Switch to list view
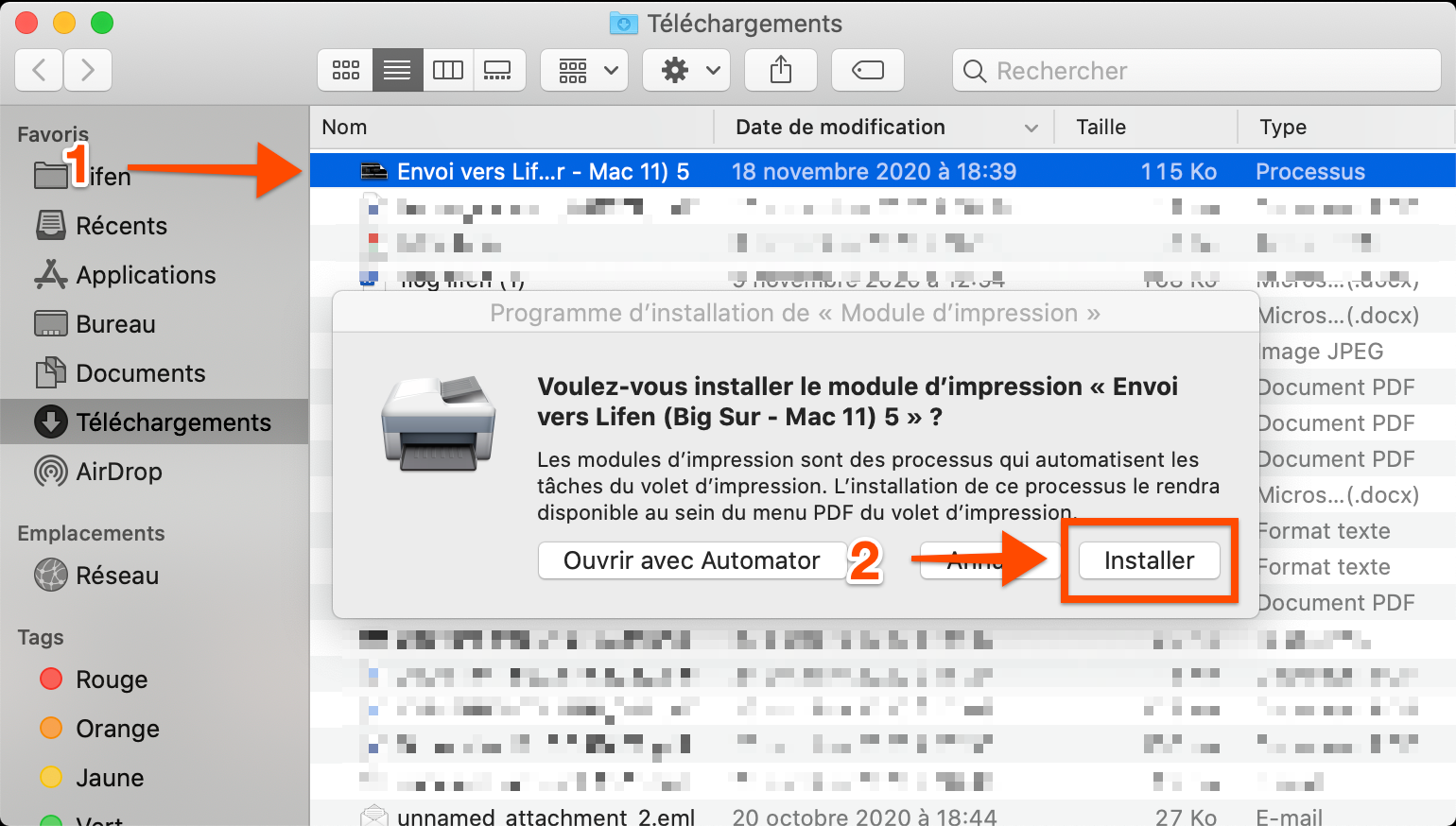1456x826 pixels. click(x=397, y=70)
